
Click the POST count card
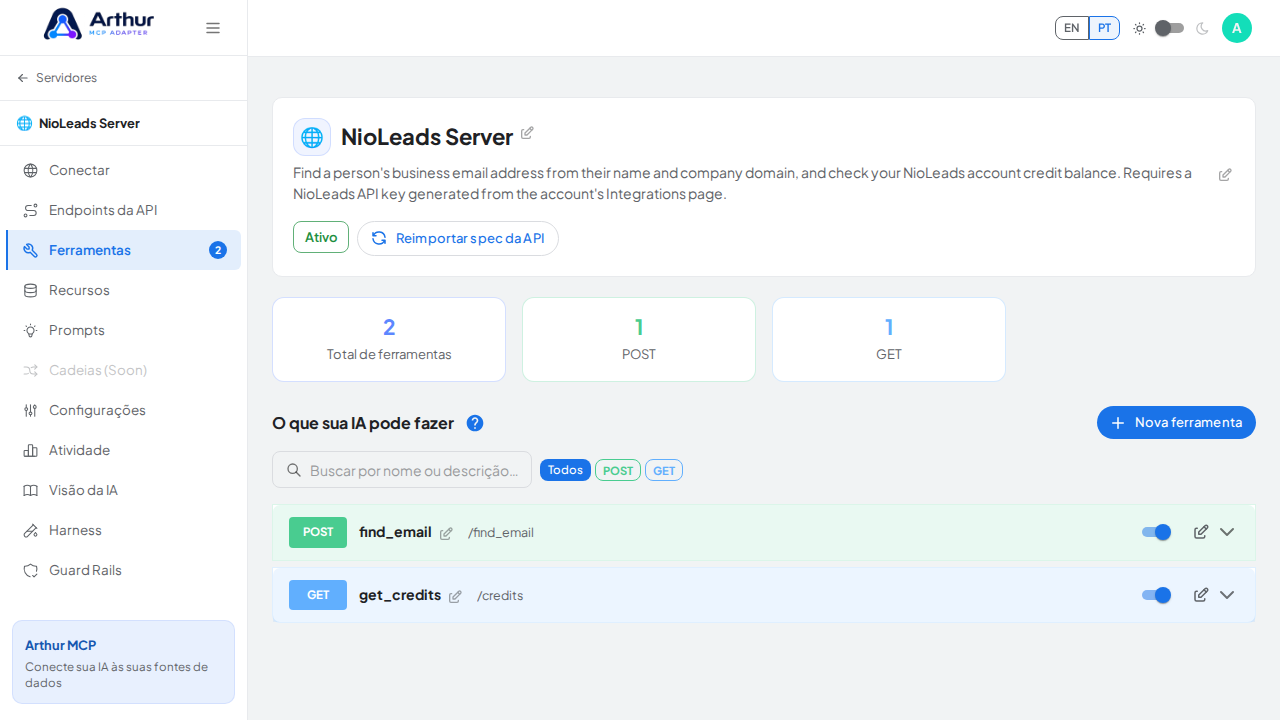[x=639, y=339]
